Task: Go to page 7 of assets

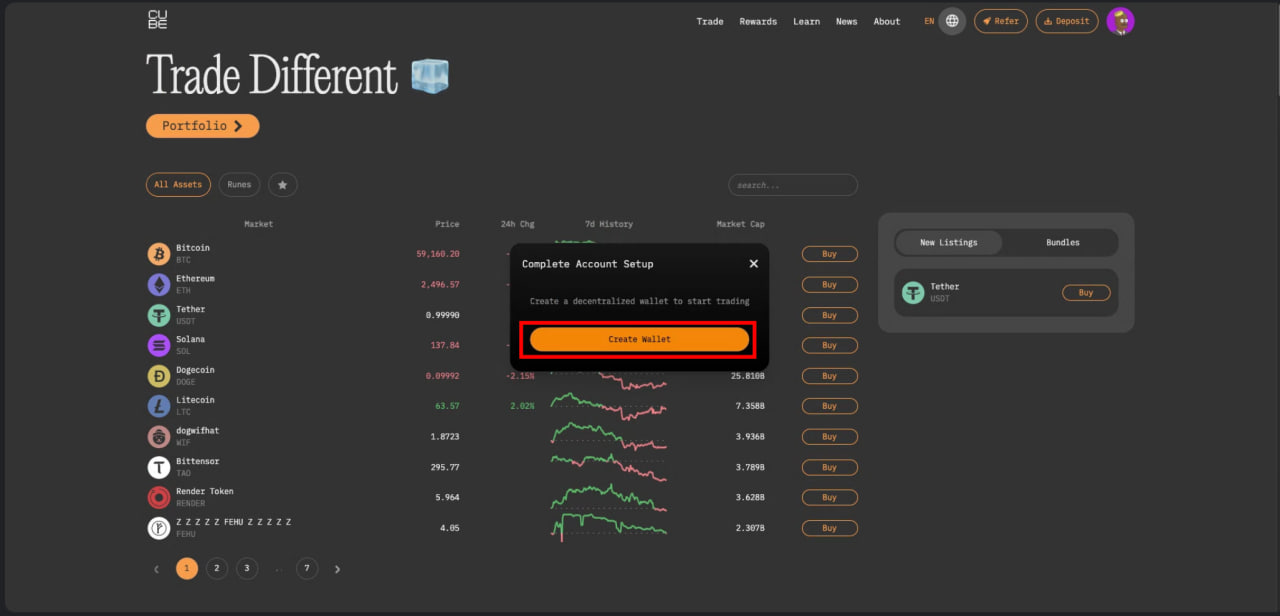Action: point(307,569)
